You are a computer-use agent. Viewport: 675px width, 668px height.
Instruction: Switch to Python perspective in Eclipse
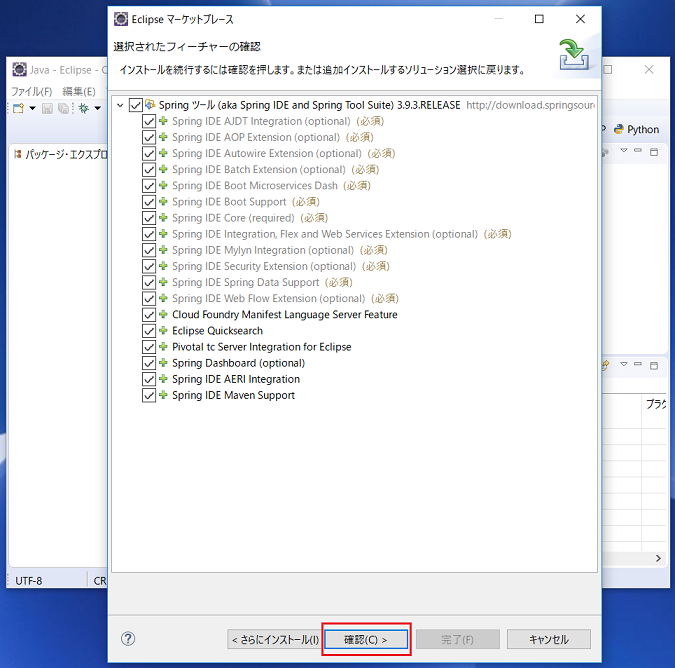point(636,129)
